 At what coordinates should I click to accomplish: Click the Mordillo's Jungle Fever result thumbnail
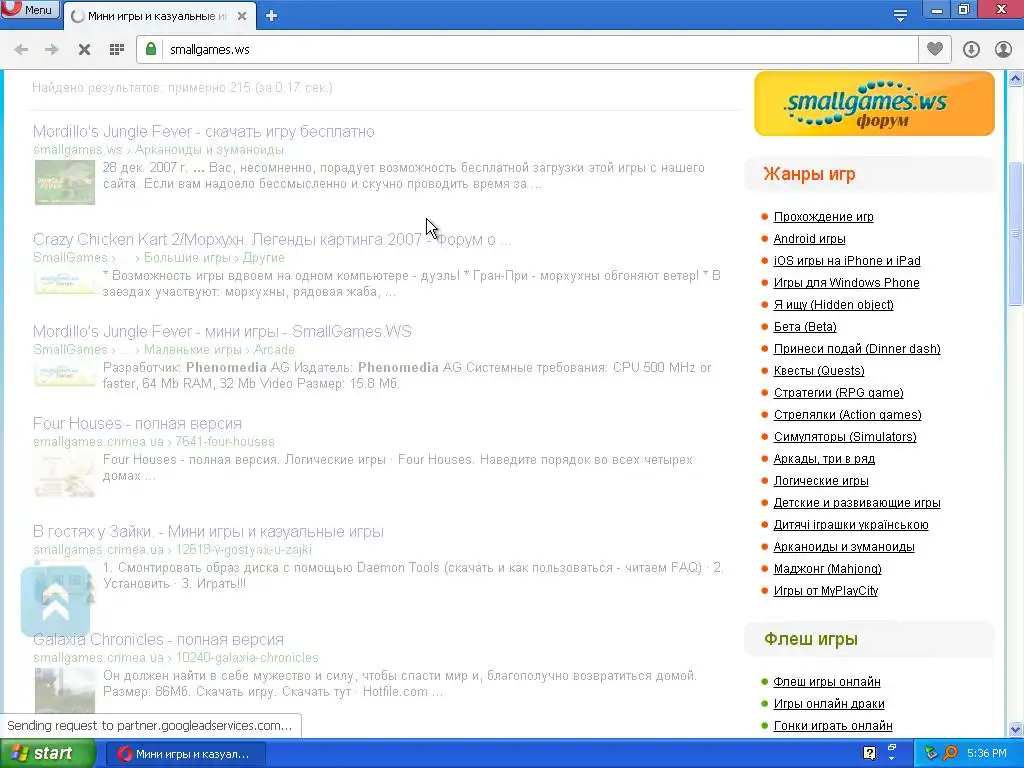tap(65, 182)
